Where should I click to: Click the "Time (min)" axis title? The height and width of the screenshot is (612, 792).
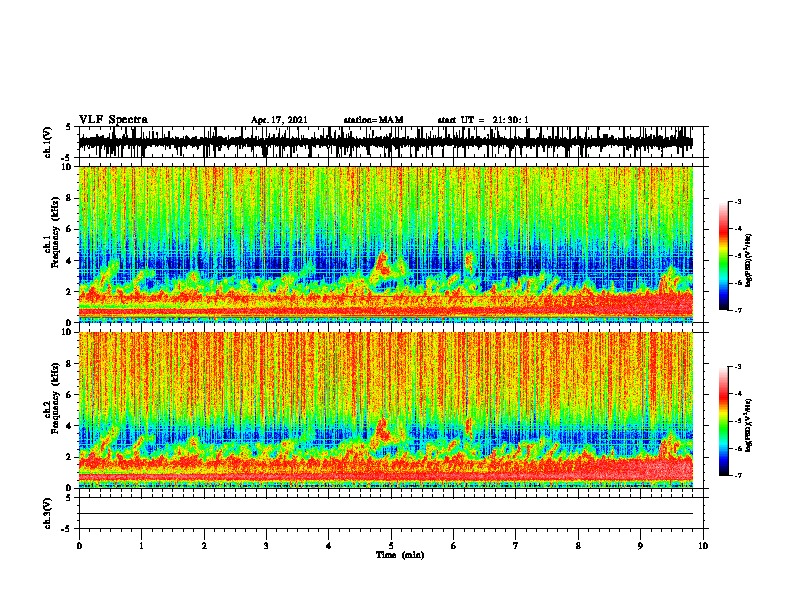click(x=400, y=555)
